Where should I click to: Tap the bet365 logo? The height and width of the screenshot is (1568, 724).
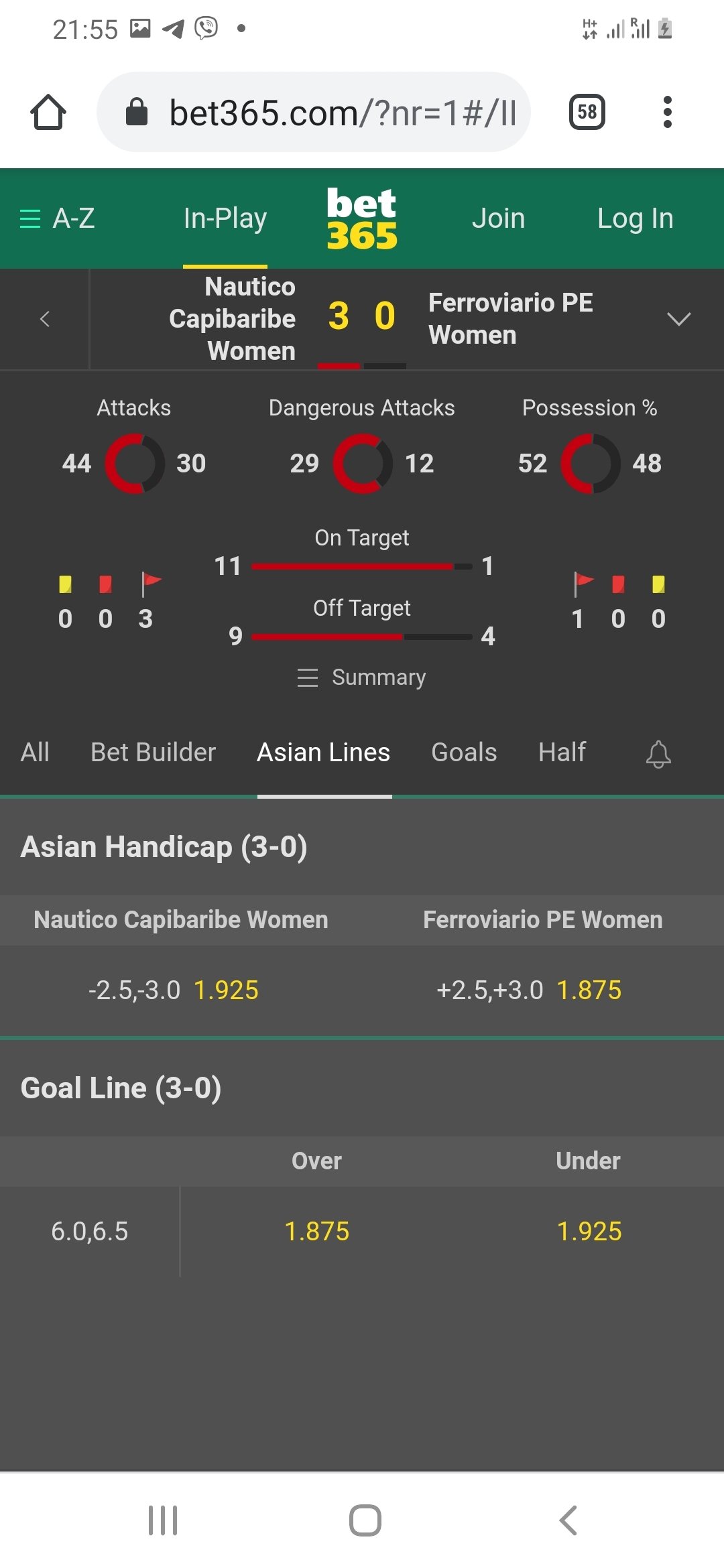[362, 218]
